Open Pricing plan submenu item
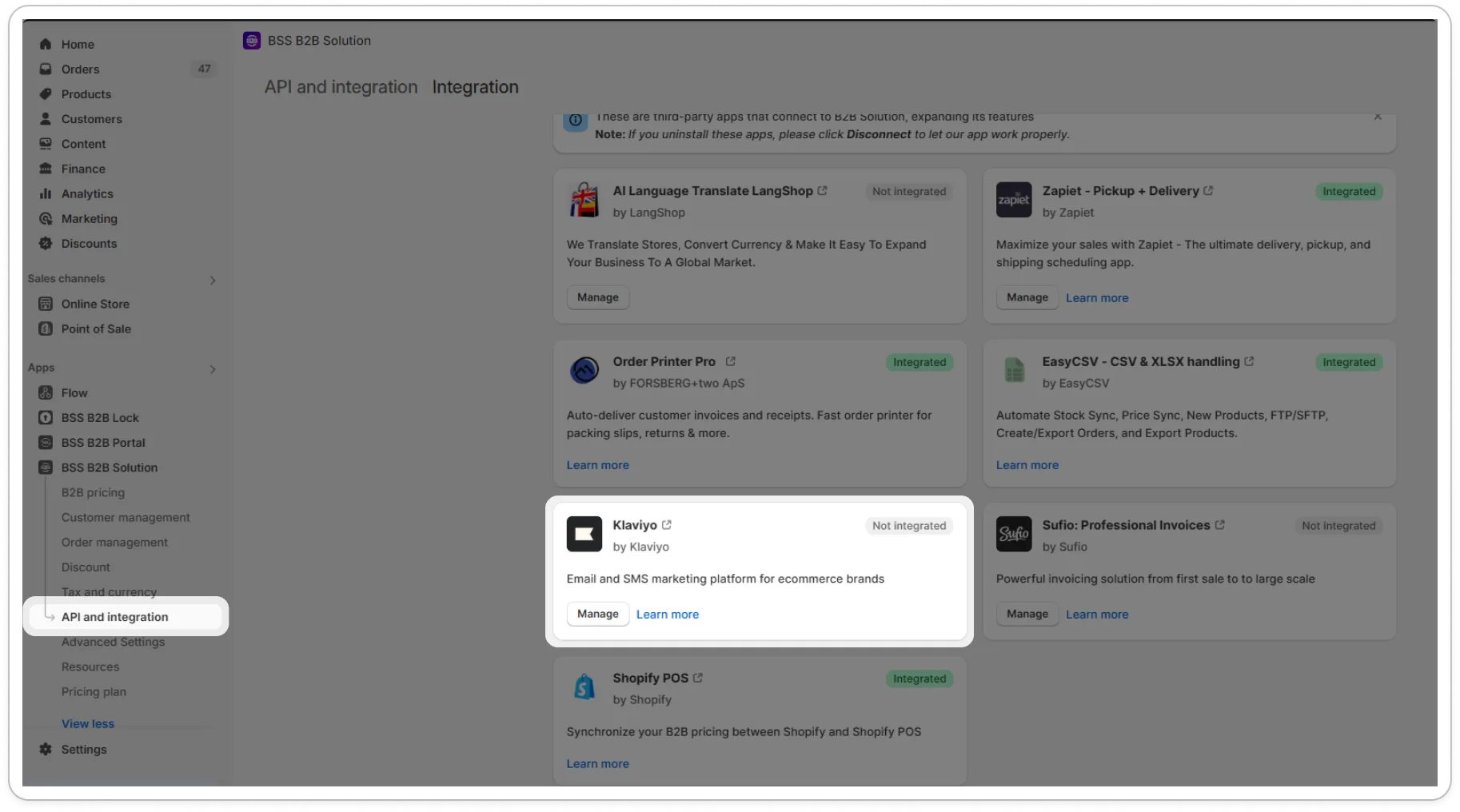Screen dimensions: 1460x812 click(x=94, y=691)
